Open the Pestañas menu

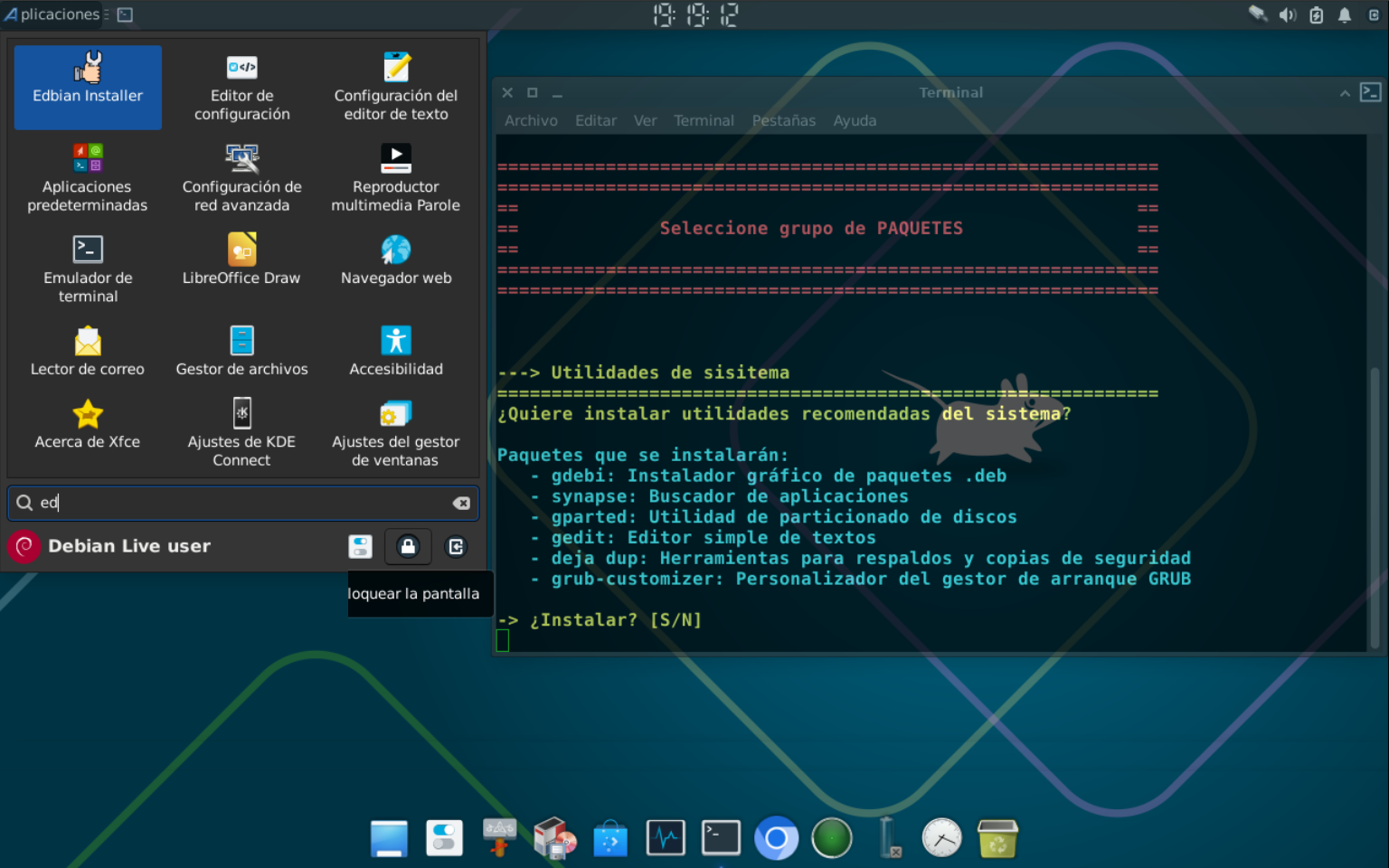783,120
